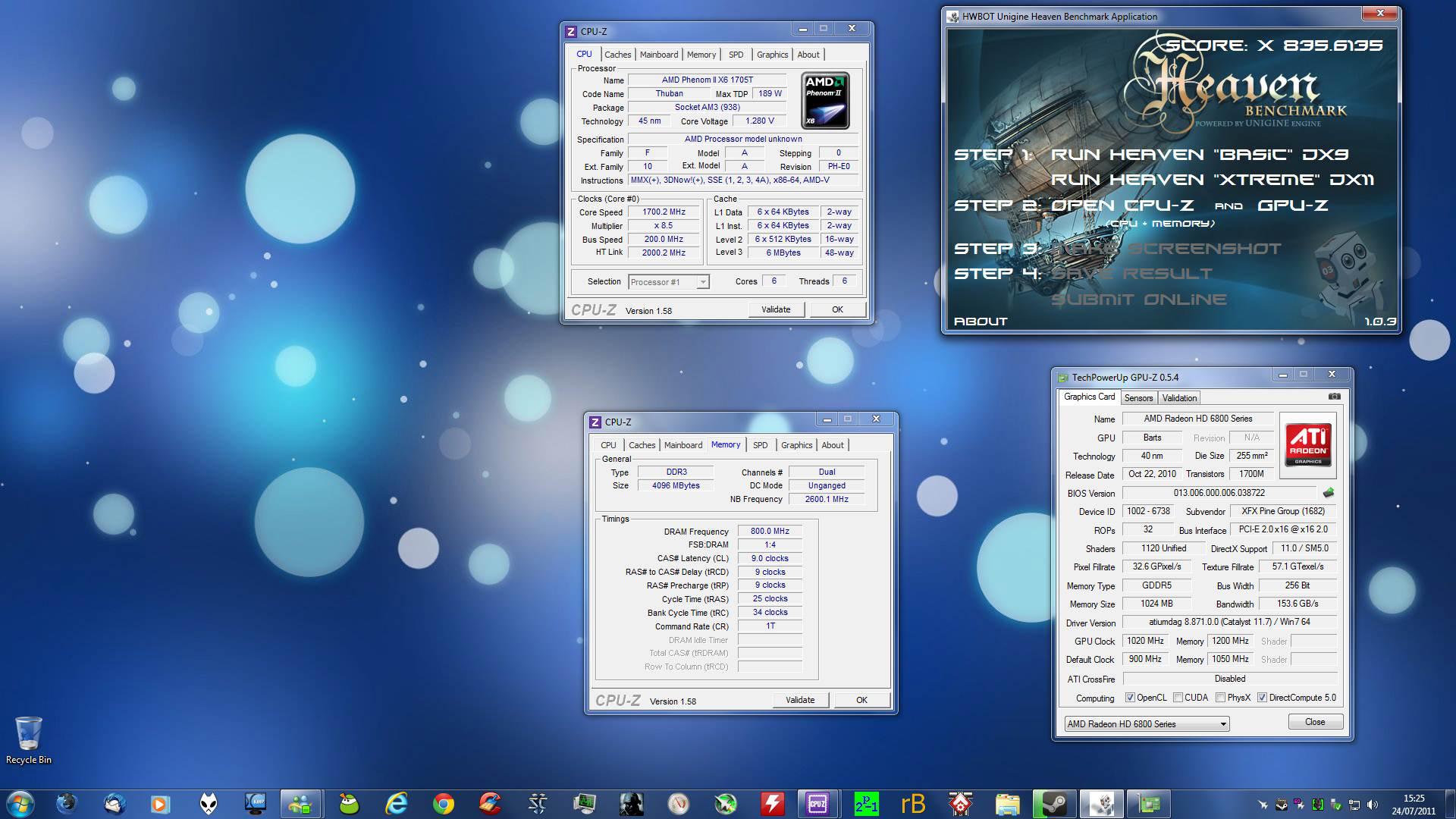
Task: Open the AMD Radeon HD 6800 Series dropdown
Action: 1147,724
